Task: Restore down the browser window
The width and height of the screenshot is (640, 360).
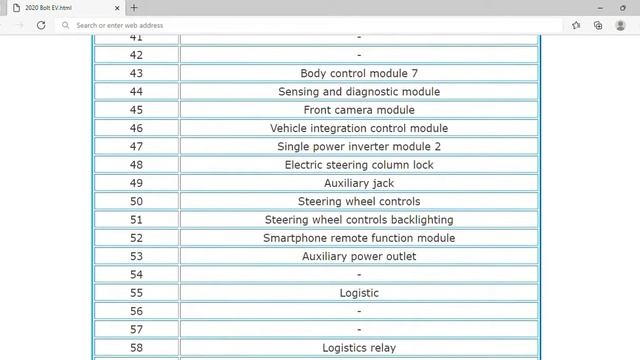Action: tap(622, 8)
